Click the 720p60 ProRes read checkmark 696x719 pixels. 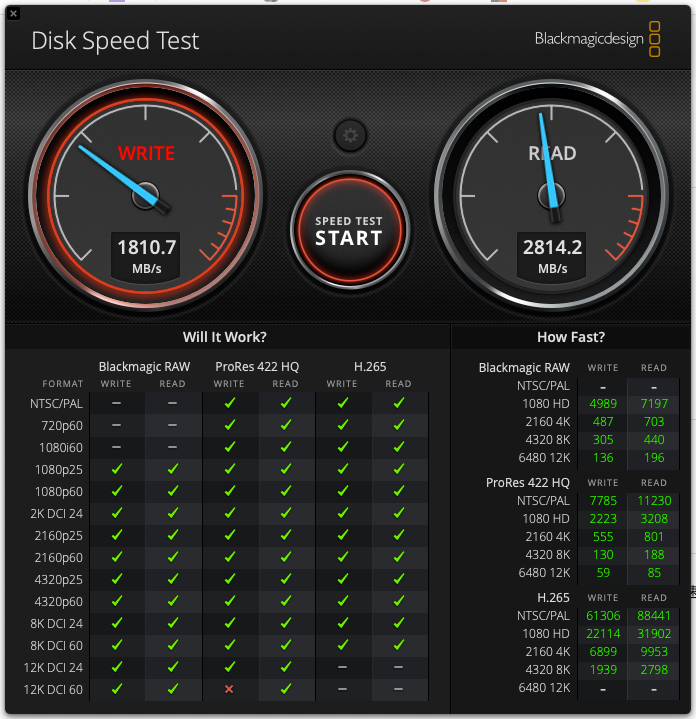(x=286, y=425)
